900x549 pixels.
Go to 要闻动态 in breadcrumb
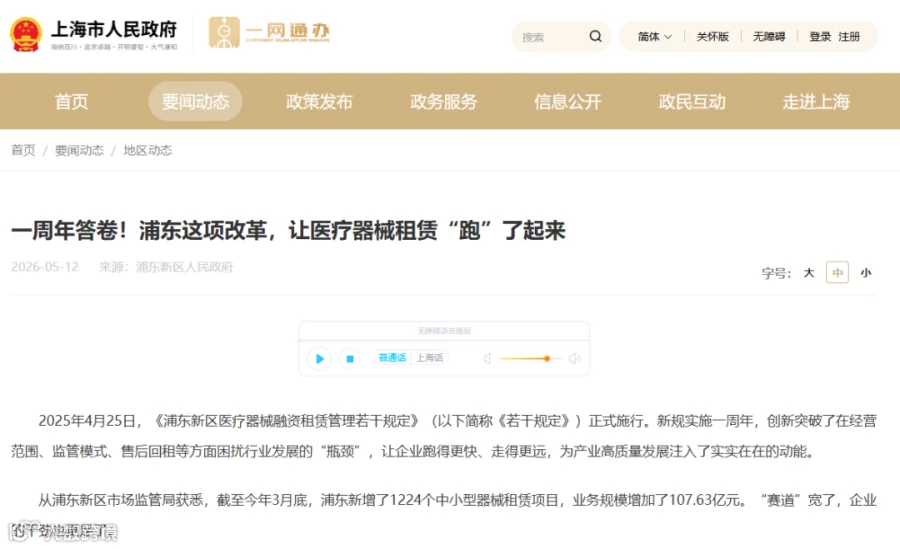[79, 150]
